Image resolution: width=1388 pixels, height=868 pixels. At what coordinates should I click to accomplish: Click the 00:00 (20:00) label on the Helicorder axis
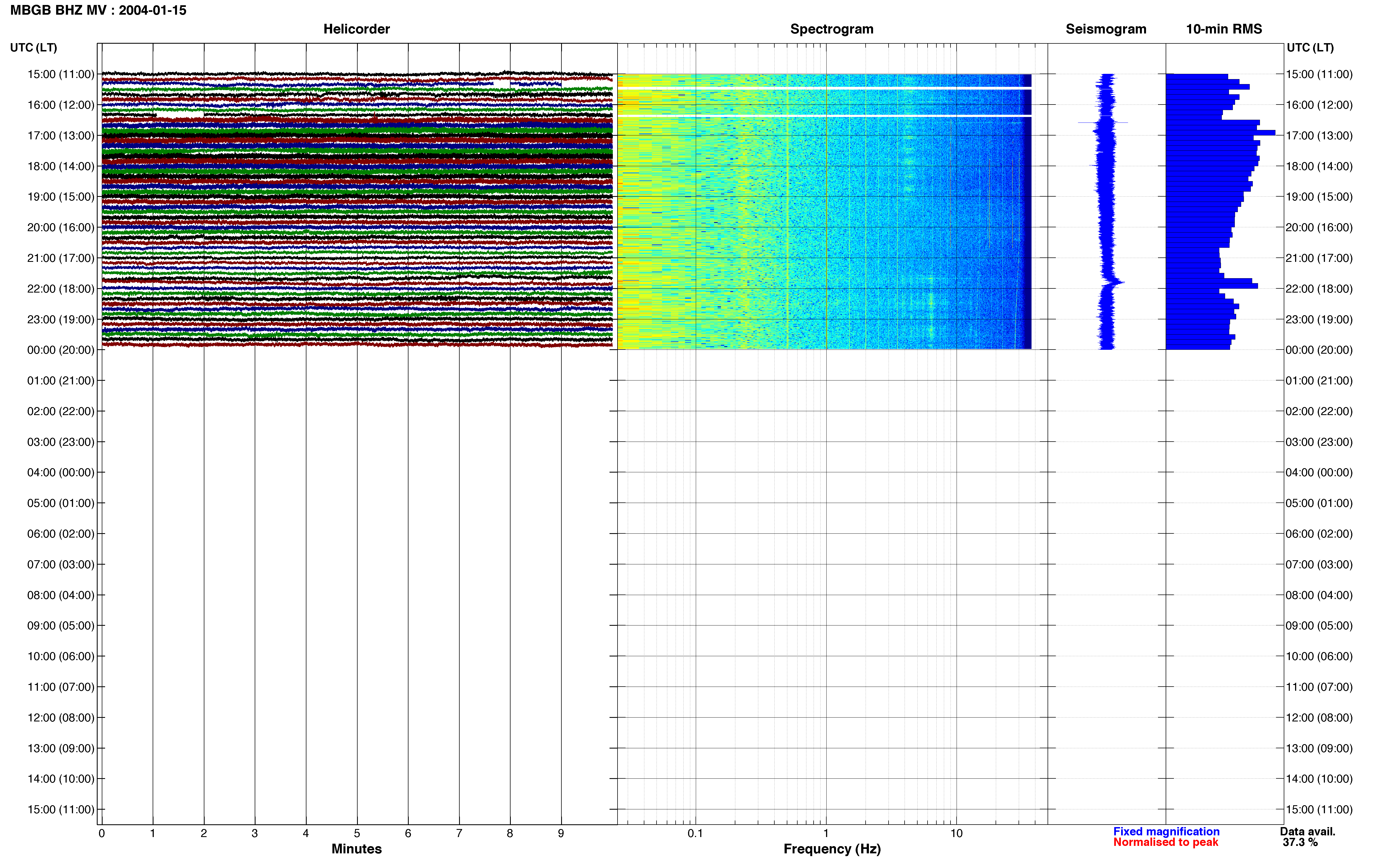click(60, 350)
